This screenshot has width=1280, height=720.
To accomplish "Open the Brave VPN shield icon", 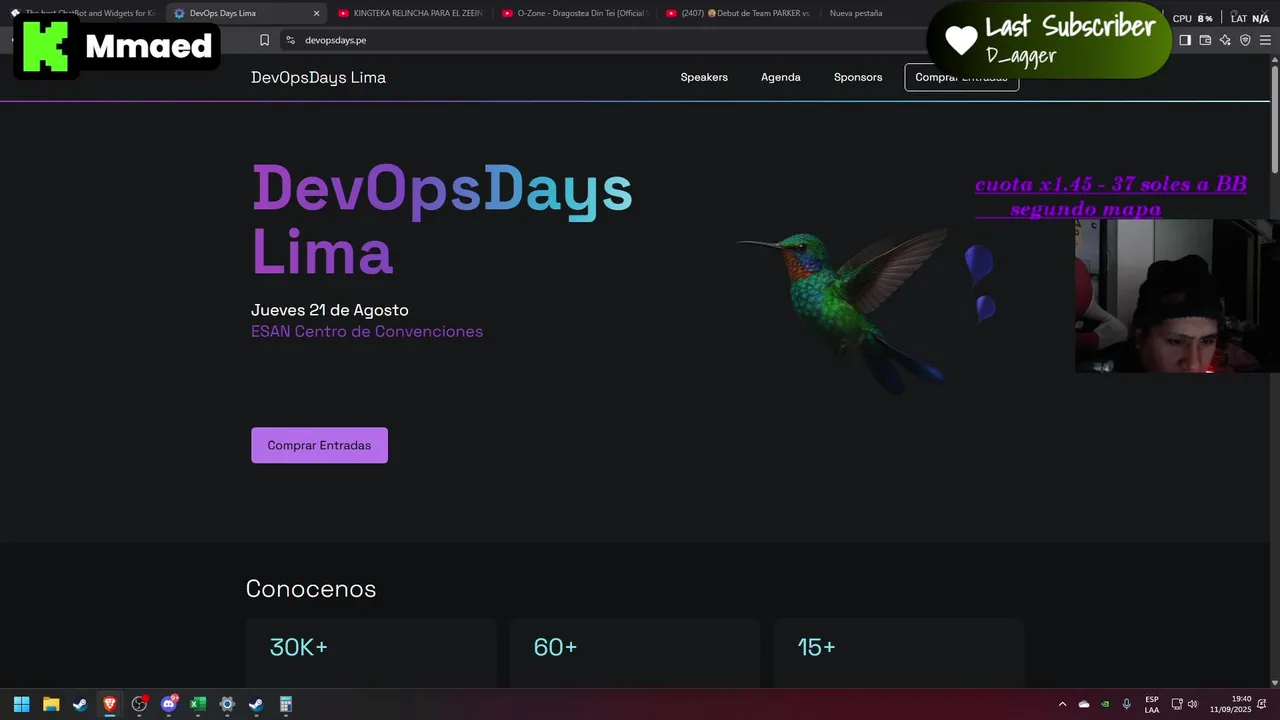I will pos(1245,40).
